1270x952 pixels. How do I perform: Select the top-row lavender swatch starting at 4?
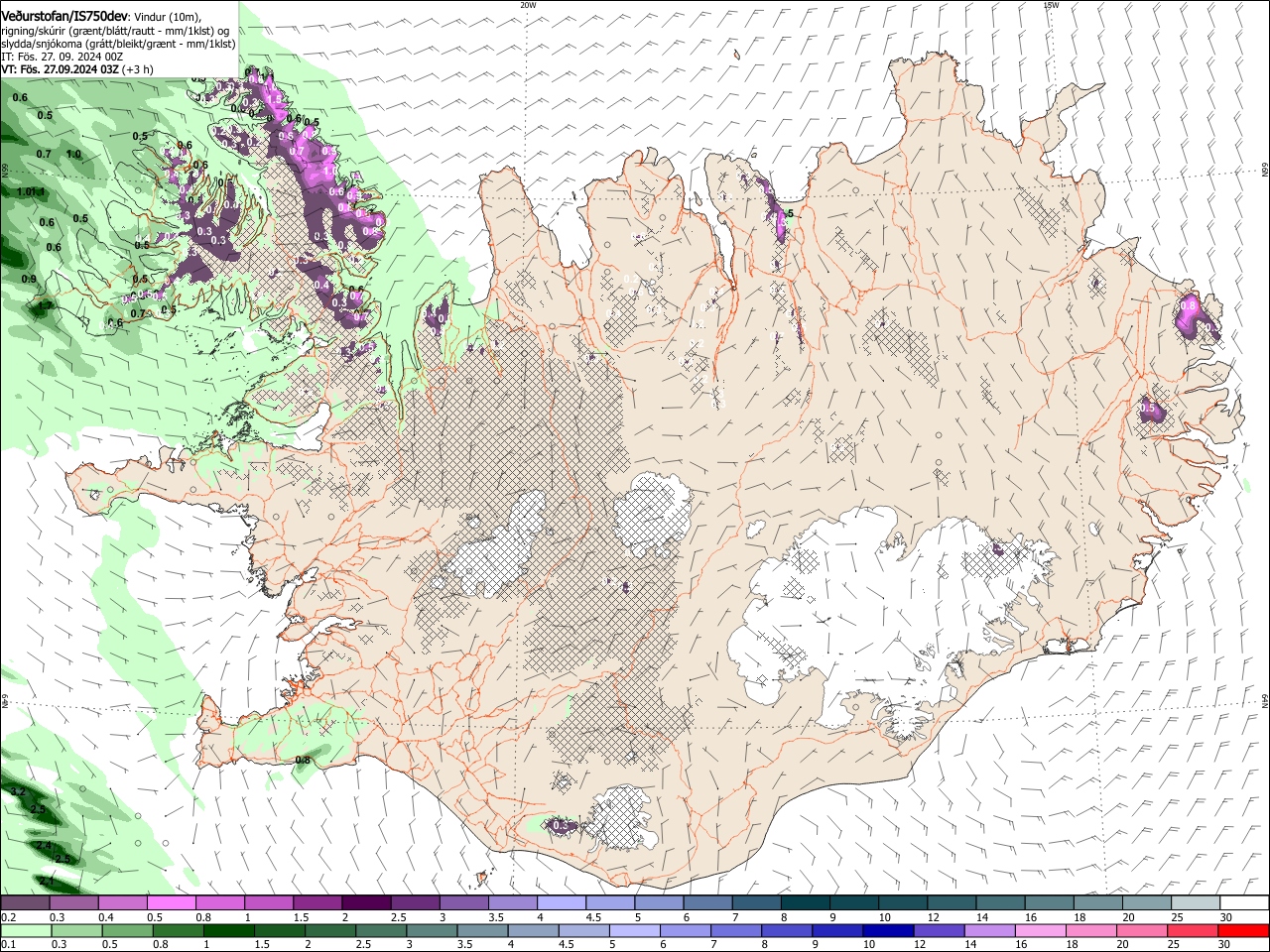pos(561,903)
